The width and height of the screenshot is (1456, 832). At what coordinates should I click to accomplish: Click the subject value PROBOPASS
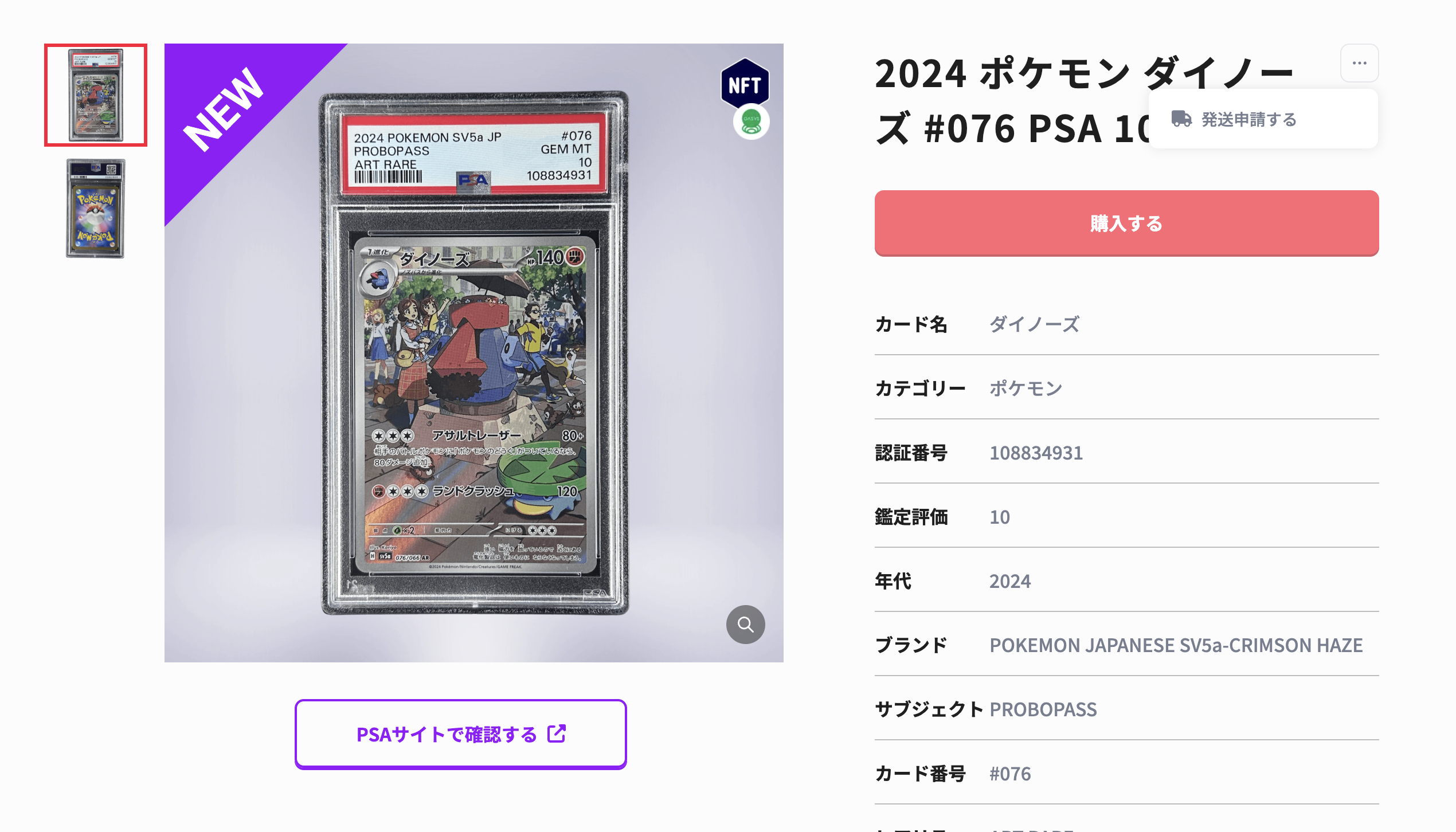[x=1043, y=709]
